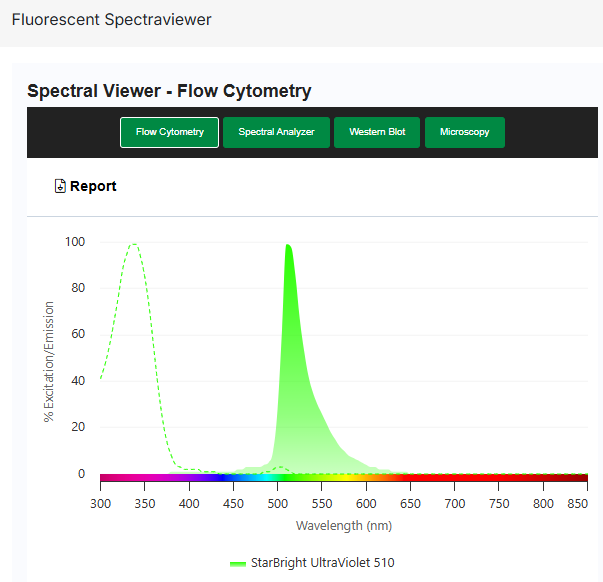Click the 850 wavelength axis label
603x582 pixels.
577,503
